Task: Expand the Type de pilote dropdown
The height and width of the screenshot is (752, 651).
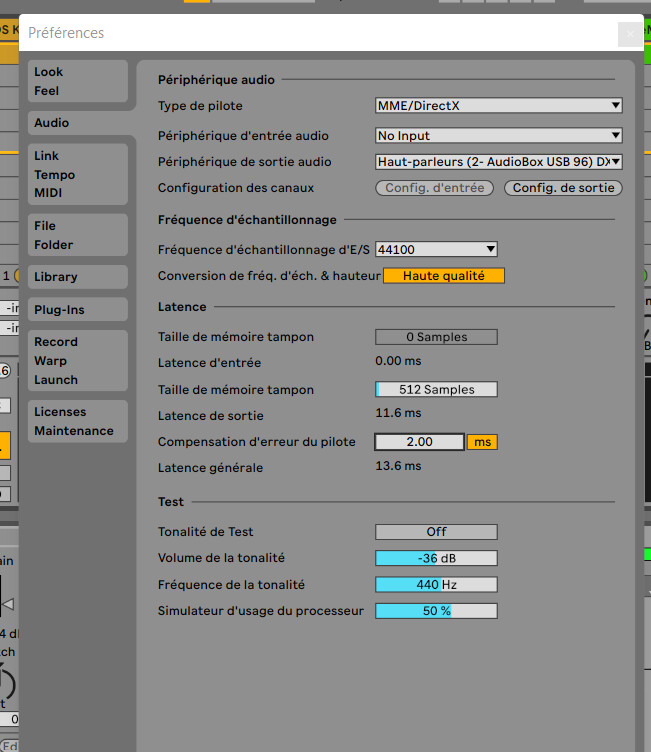Action: 498,106
